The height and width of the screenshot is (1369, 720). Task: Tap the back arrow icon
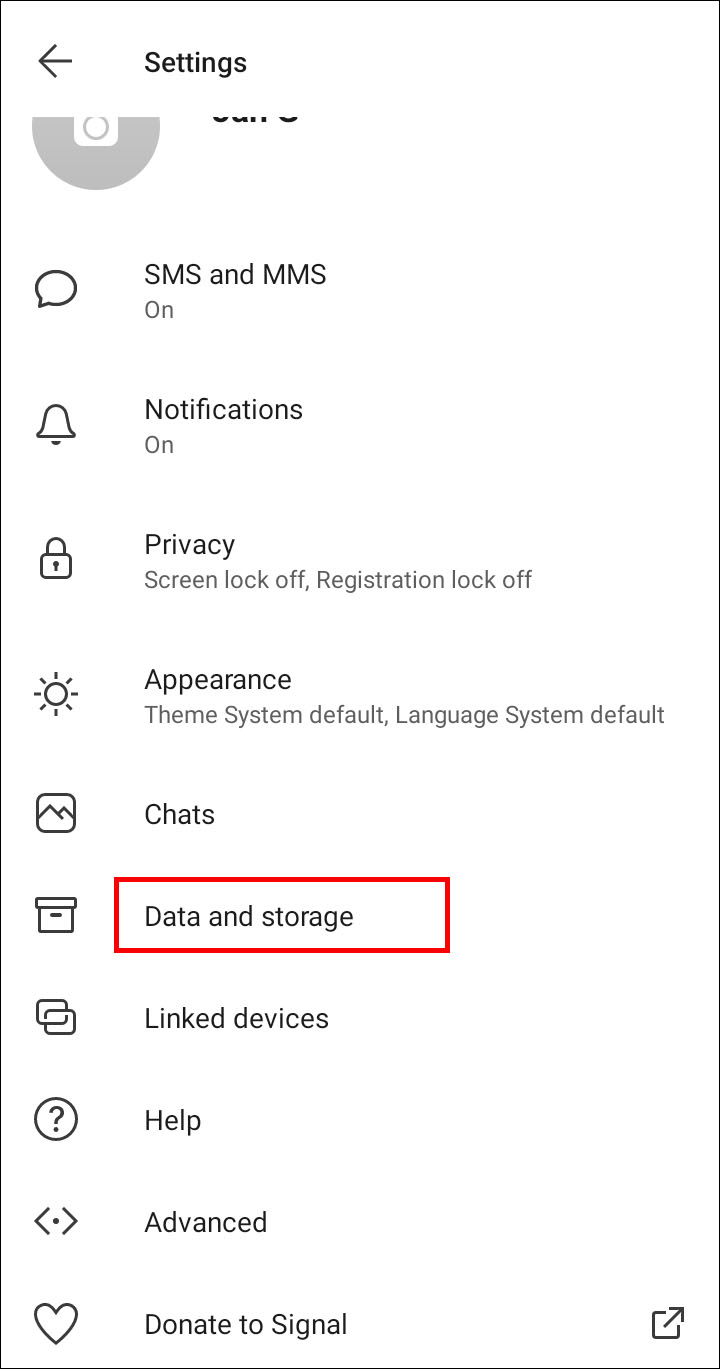point(55,62)
